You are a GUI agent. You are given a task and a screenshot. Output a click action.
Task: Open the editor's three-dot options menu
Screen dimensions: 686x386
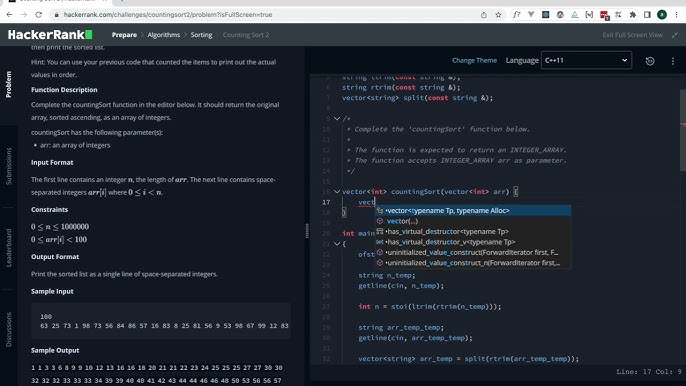coord(672,61)
